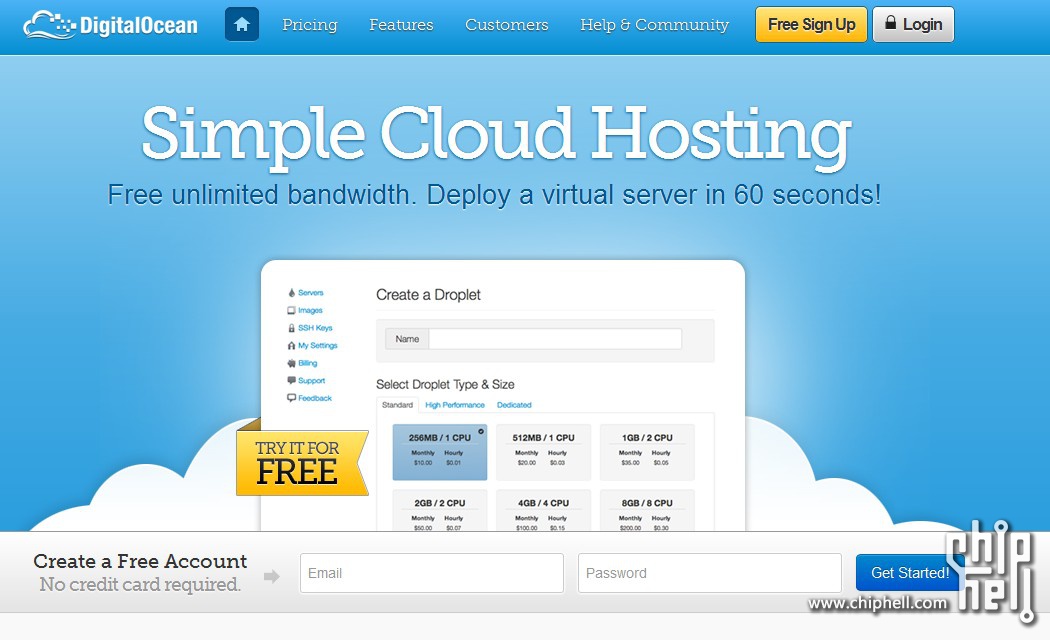Select the 1GB / 2 CPU plan

(x=647, y=452)
